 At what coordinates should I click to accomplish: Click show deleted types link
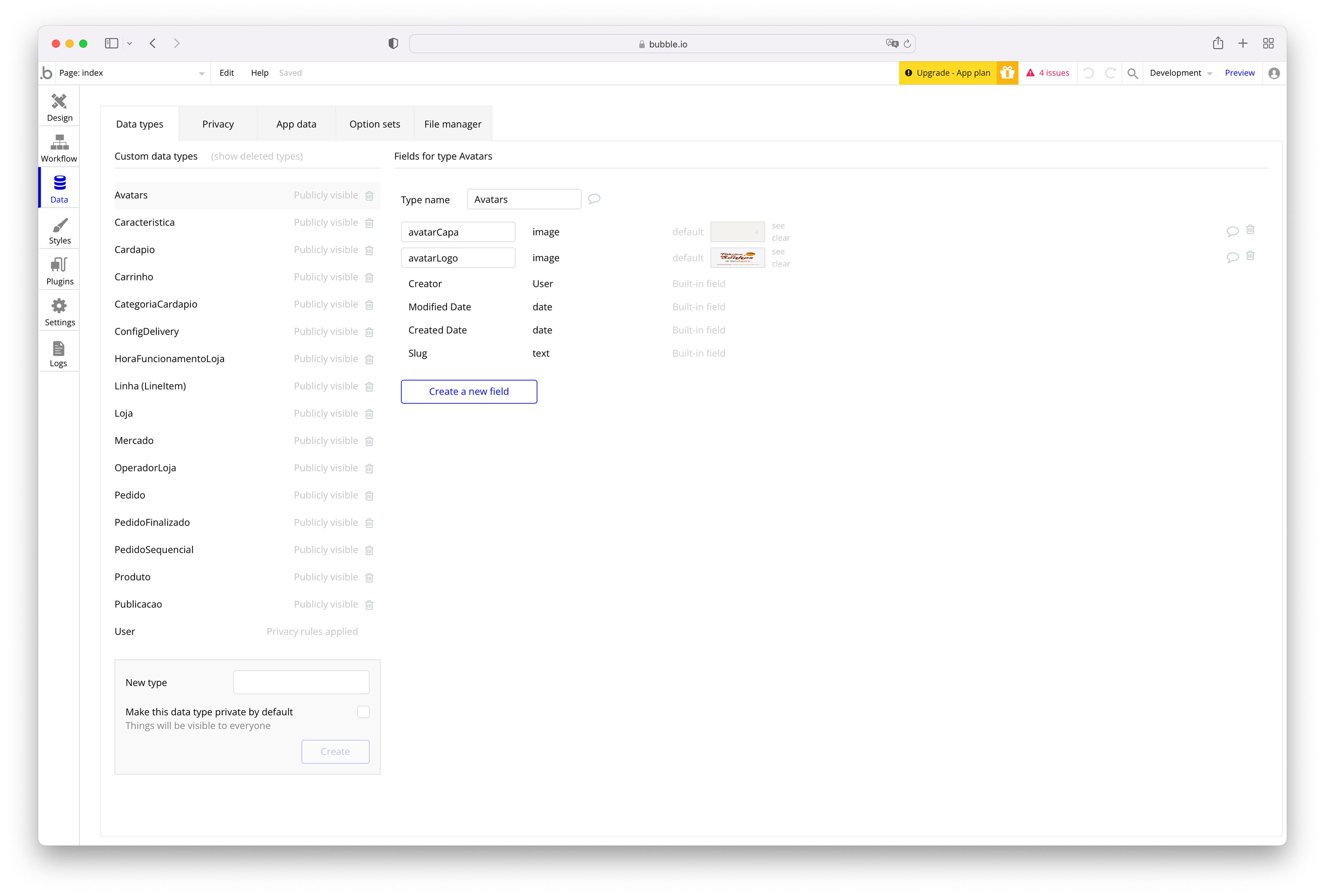(x=257, y=156)
